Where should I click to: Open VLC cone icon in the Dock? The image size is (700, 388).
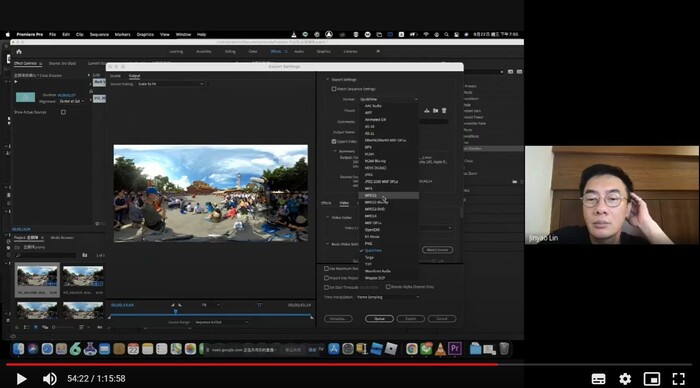coord(440,349)
